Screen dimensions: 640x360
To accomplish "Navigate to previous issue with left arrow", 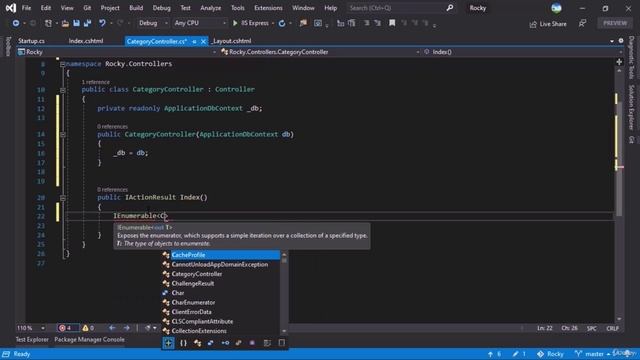I will tap(112, 328).
